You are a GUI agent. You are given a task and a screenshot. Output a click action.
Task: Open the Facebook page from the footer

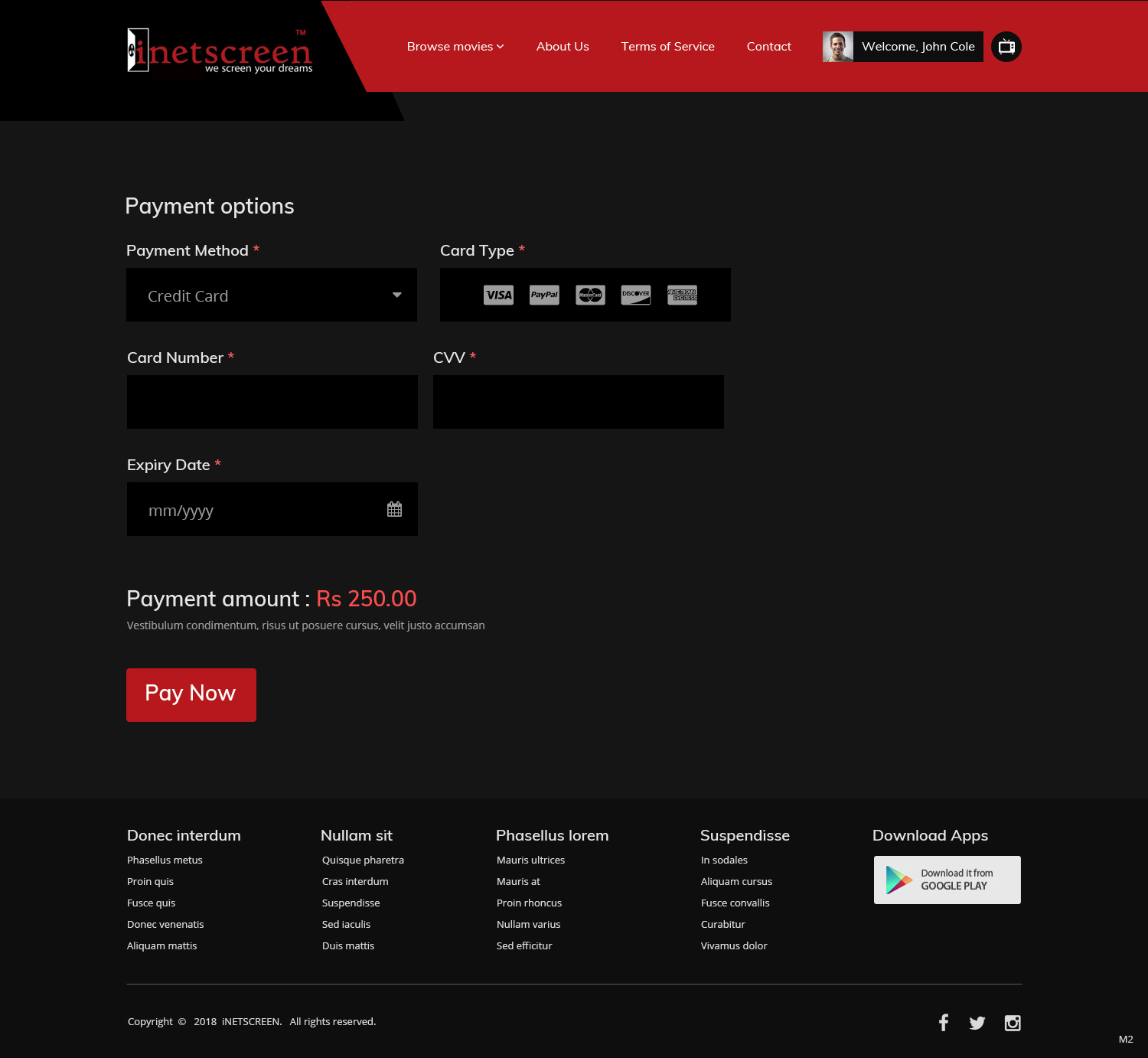(x=943, y=1022)
